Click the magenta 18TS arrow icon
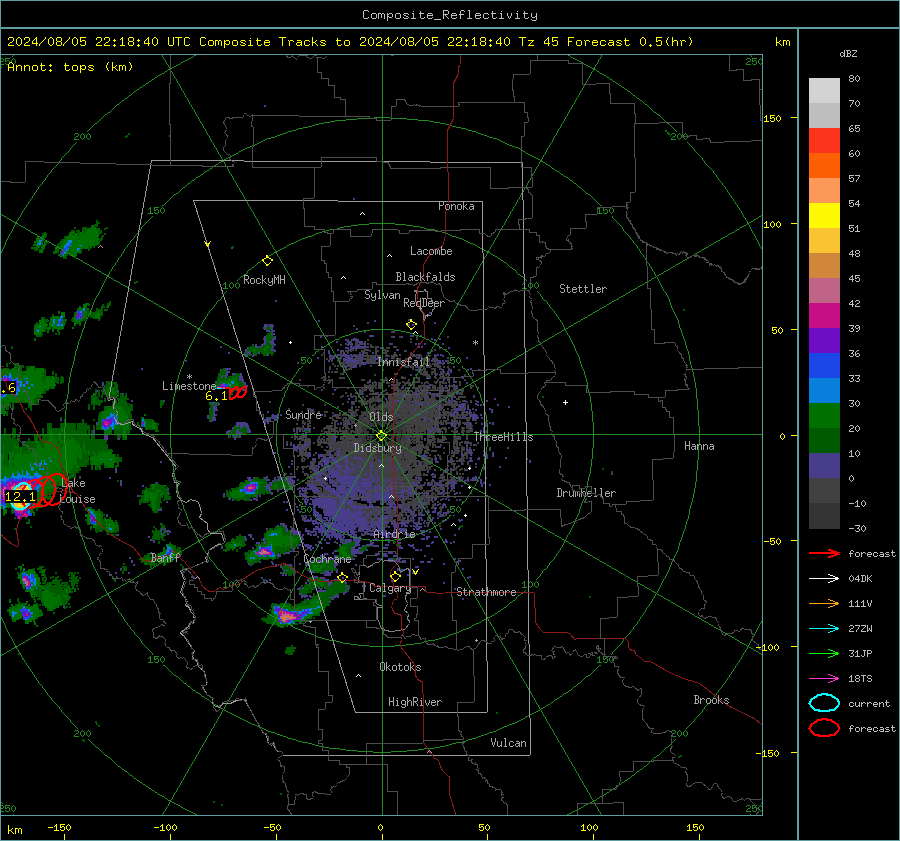This screenshot has width=900, height=841. pos(824,679)
